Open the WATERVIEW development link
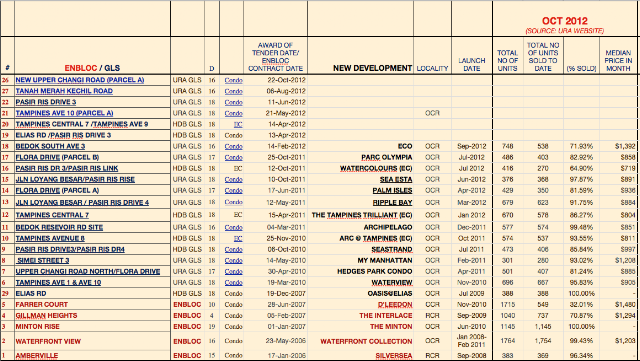The width and height of the screenshot is (640, 361). [392, 283]
